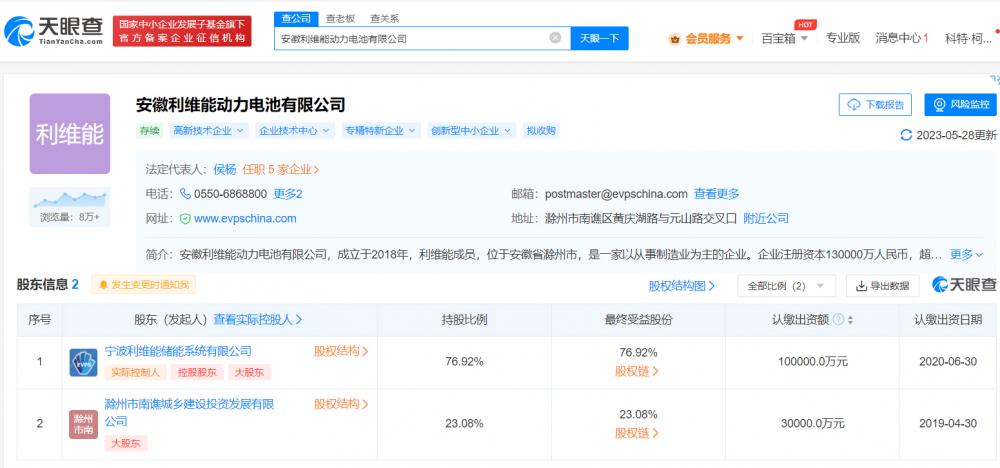This screenshot has width=1000, height=468.
Task: Click the phone icon beside 0550-6868800
Action: coord(186,194)
